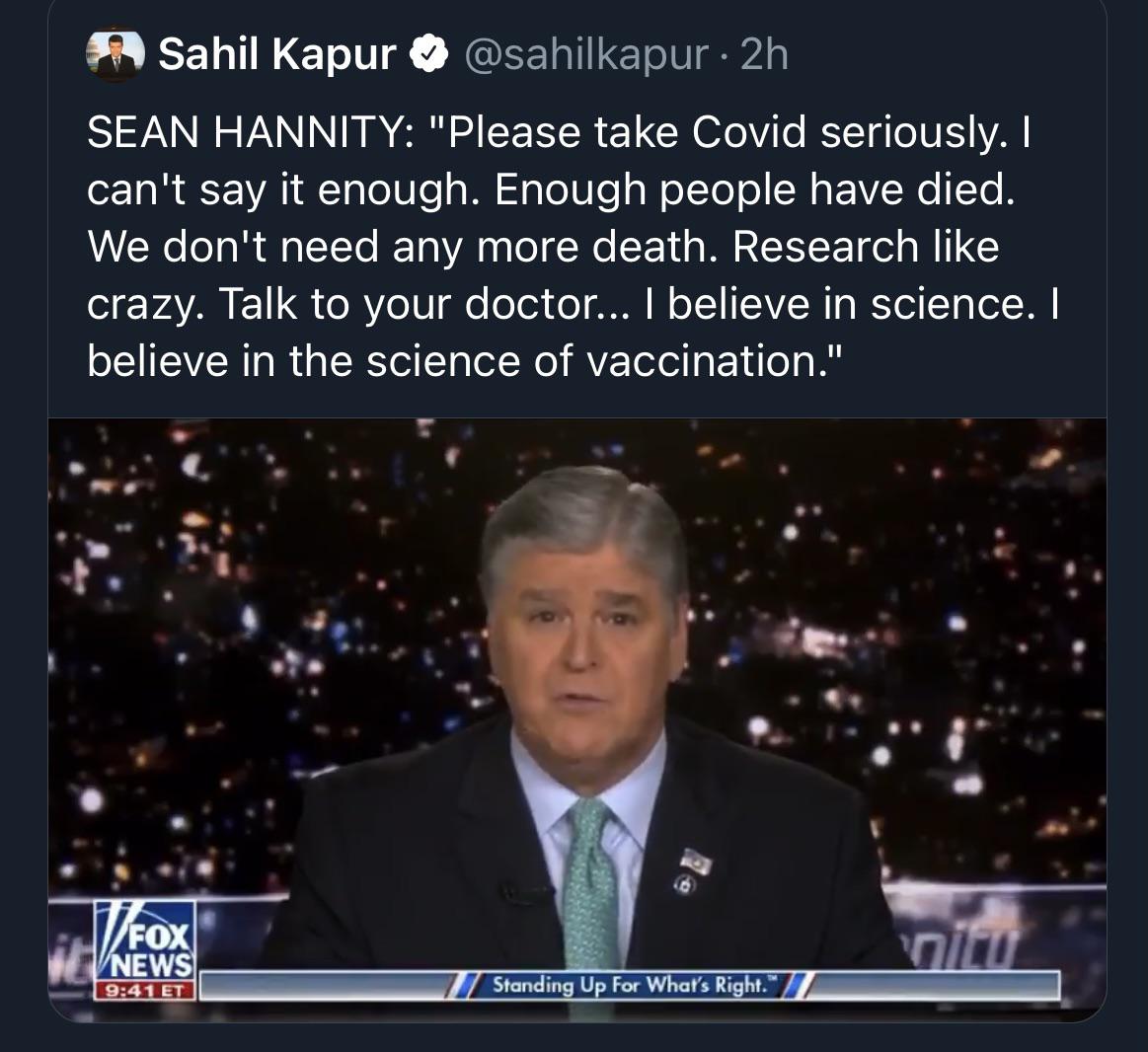The image size is (1148, 1052).
Task: Click the anchor's green patterned tie
Action: pyautogui.click(x=591, y=868)
